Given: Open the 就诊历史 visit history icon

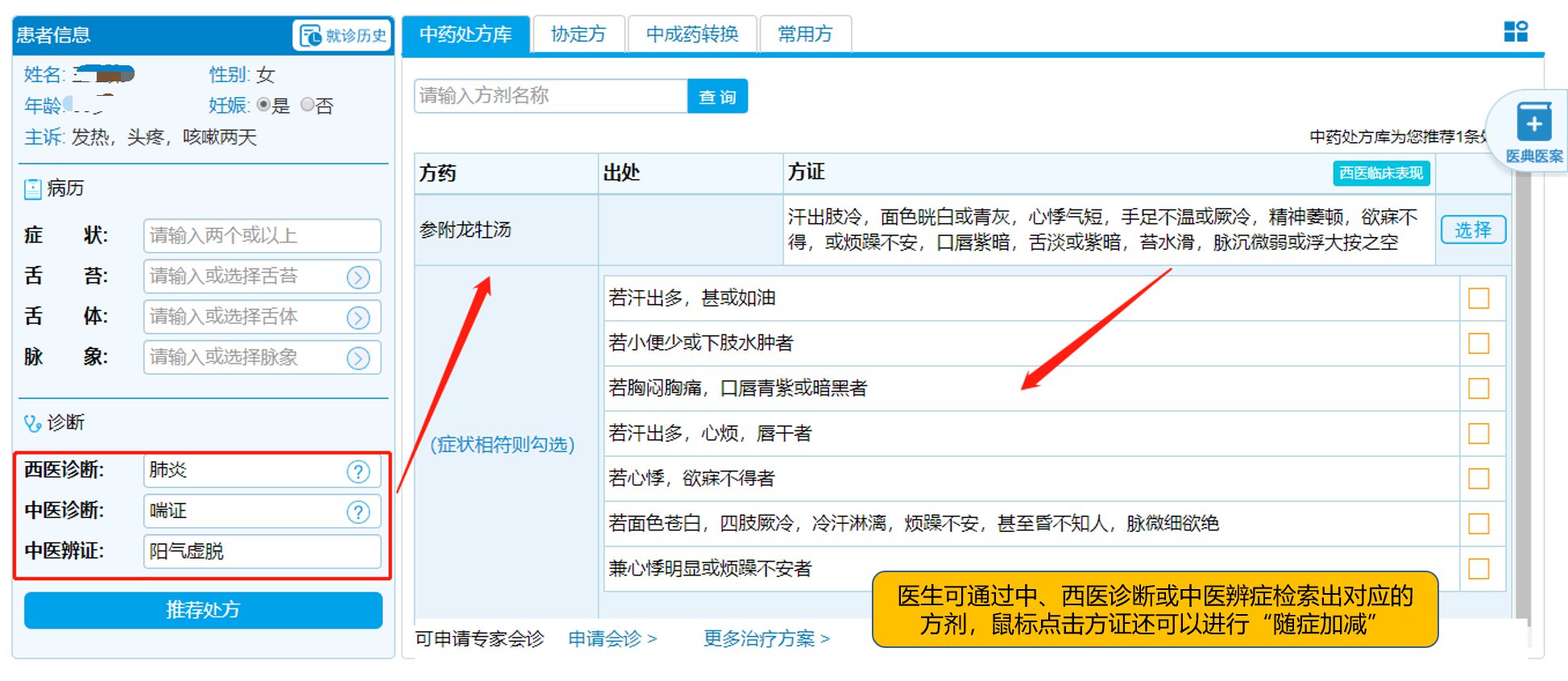Looking at the screenshot, I should point(311,35).
